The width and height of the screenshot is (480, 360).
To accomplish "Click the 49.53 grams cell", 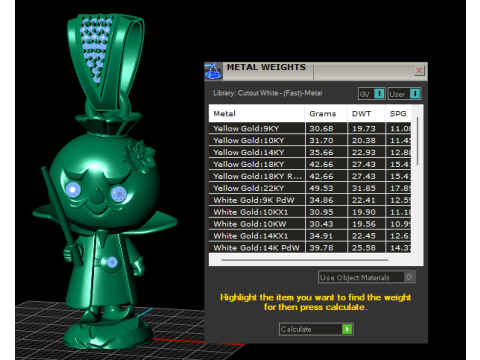I will pos(326,188).
